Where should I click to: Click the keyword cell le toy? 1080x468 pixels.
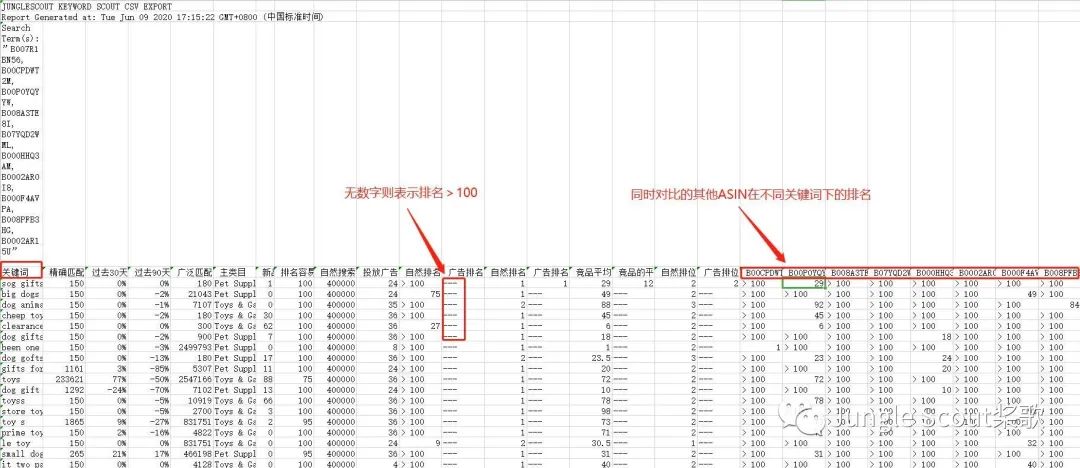click(x=21, y=443)
